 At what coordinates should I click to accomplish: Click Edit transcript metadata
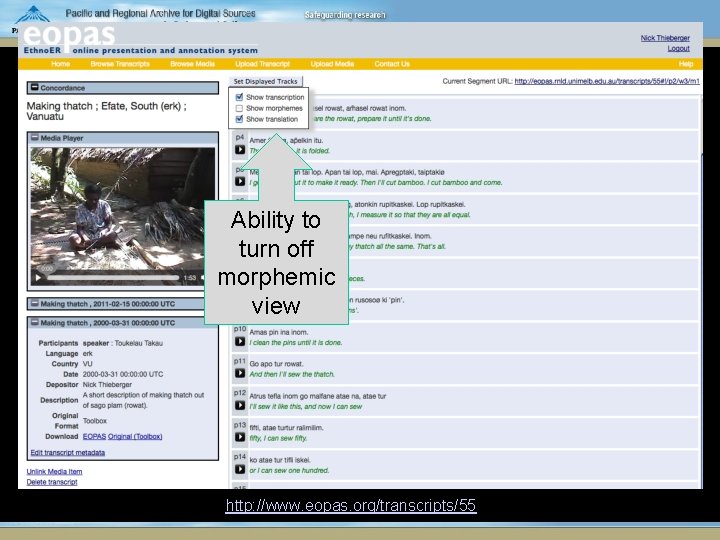[x=68, y=452]
